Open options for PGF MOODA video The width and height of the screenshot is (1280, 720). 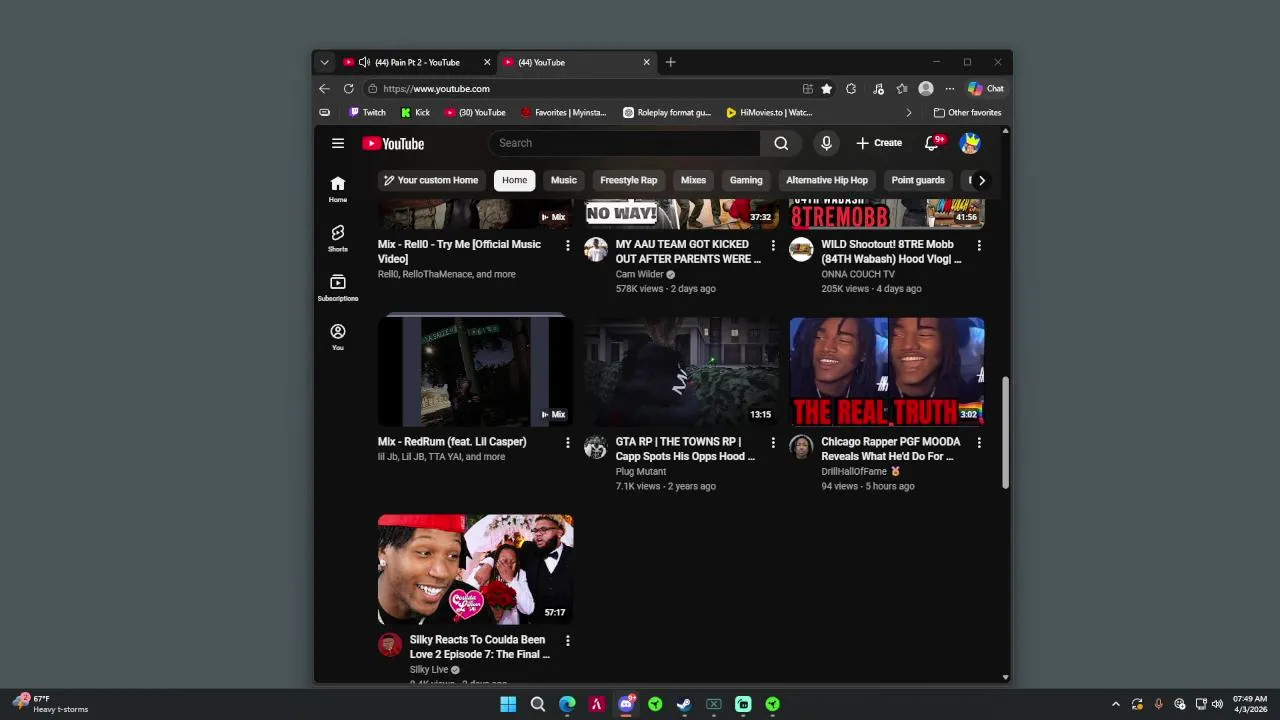pyautogui.click(x=978, y=442)
